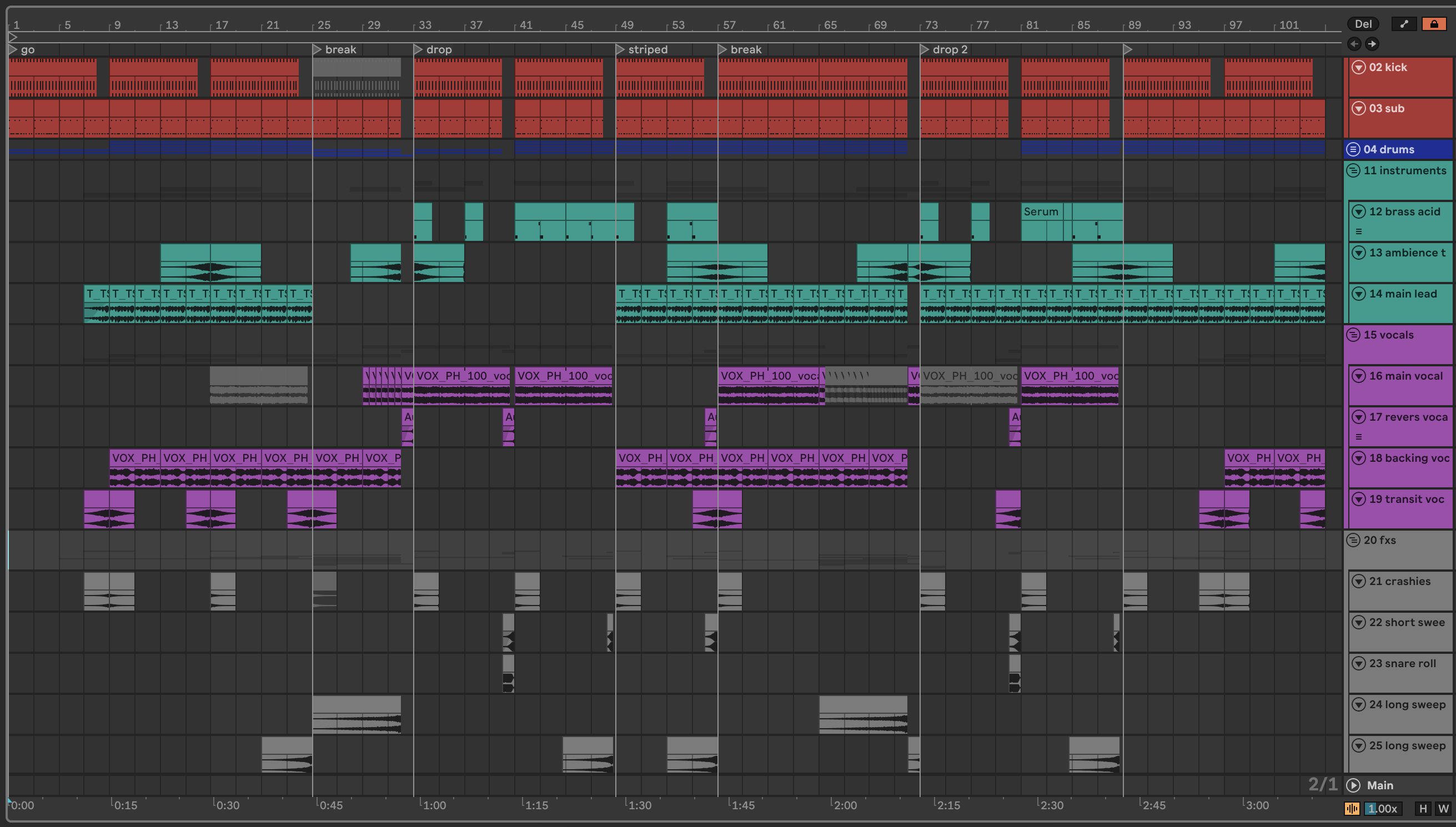Toggle the W width optimize button

click(1443, 808)
